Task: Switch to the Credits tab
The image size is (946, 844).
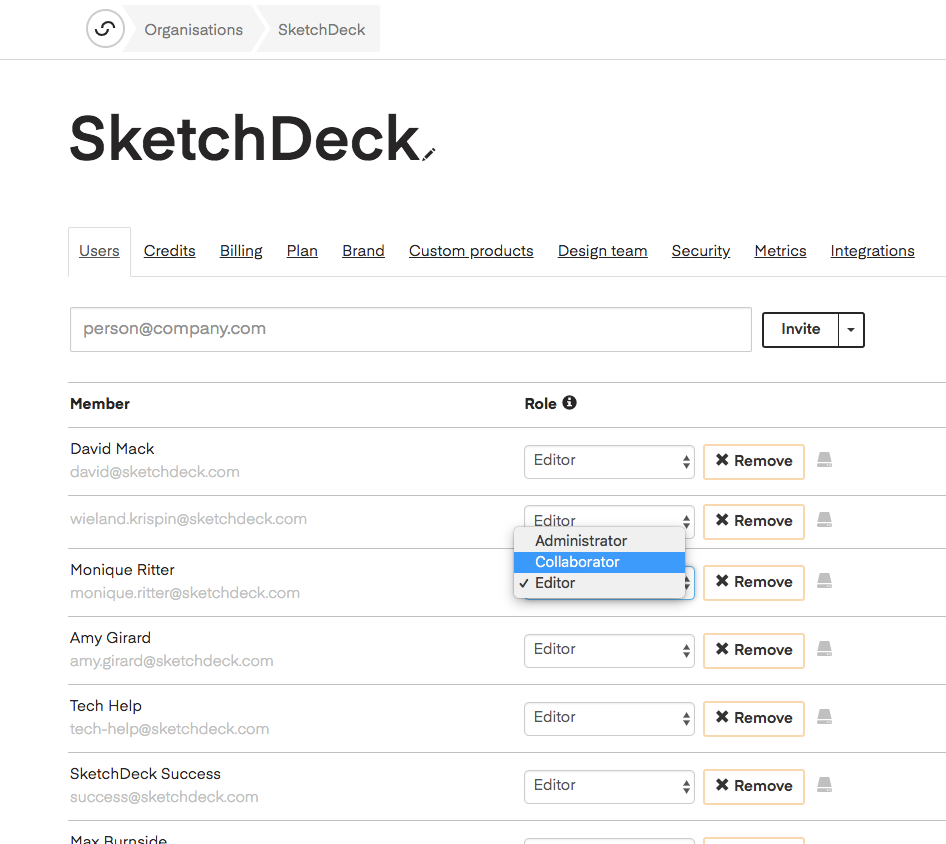Action: (x=170, y=251)
